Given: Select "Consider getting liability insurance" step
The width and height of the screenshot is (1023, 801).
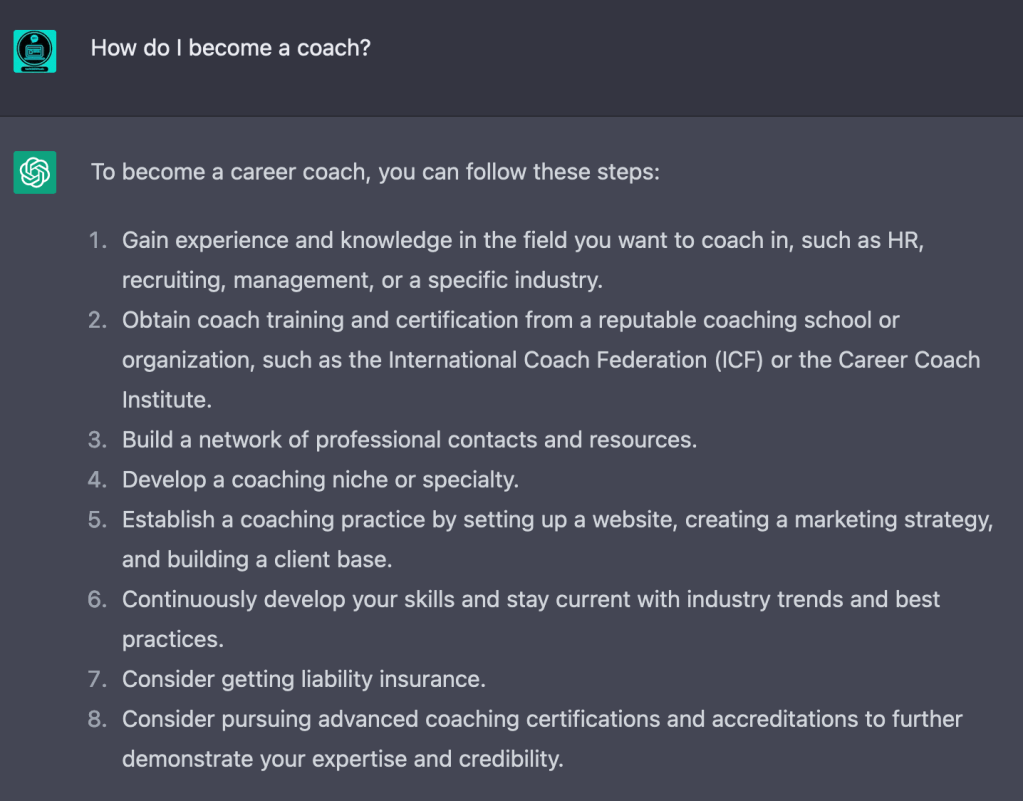Looking at the screenshot, I should click(304, 680).
